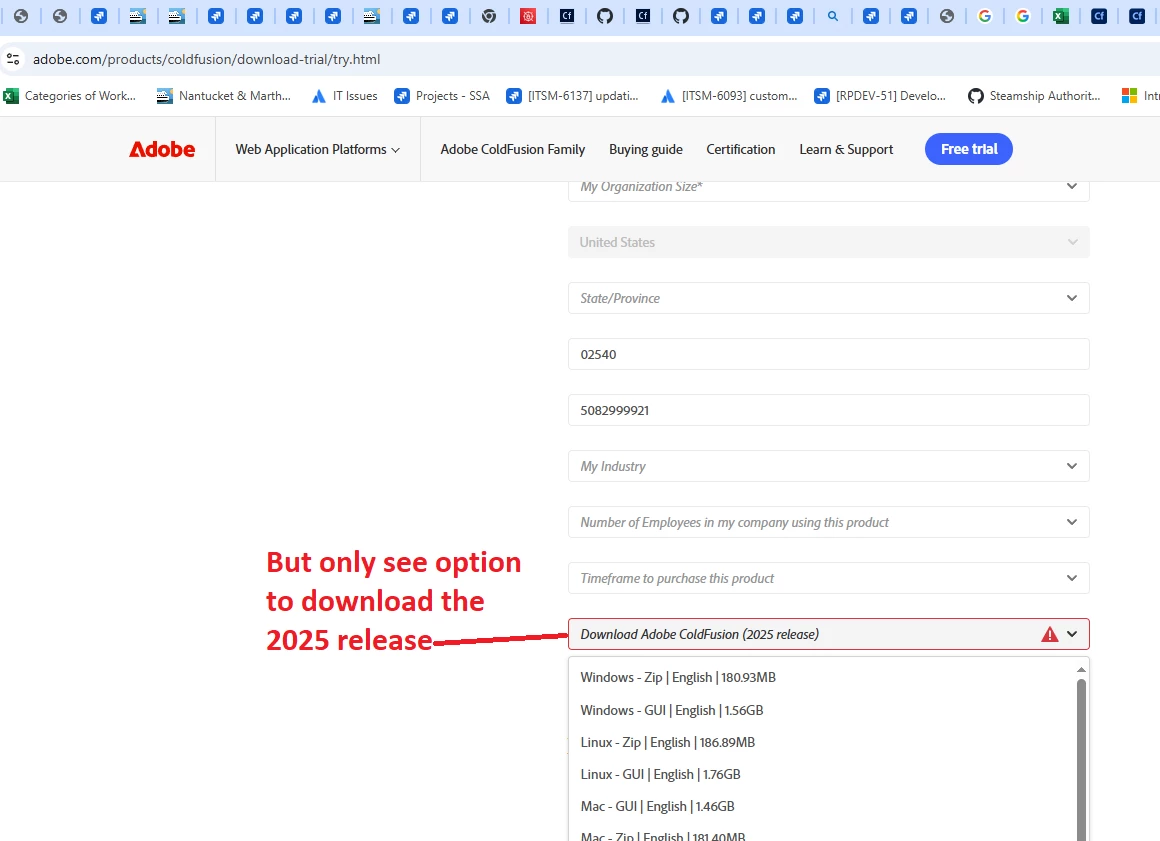Open the [RPDEV-51] bookmark
Image resolution: width=1160 pixels, height=841 pixels.
coord(880,95)
